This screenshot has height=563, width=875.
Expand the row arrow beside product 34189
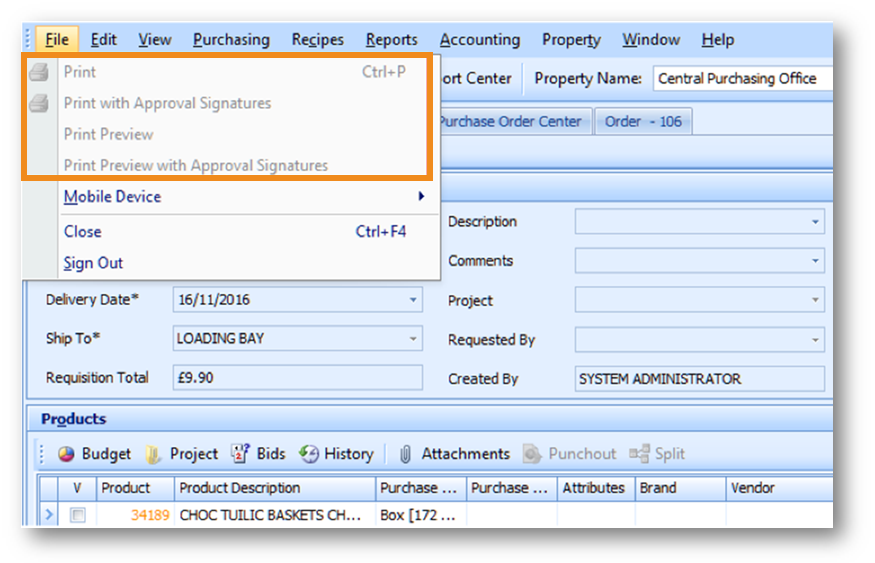tap(50, 516)
